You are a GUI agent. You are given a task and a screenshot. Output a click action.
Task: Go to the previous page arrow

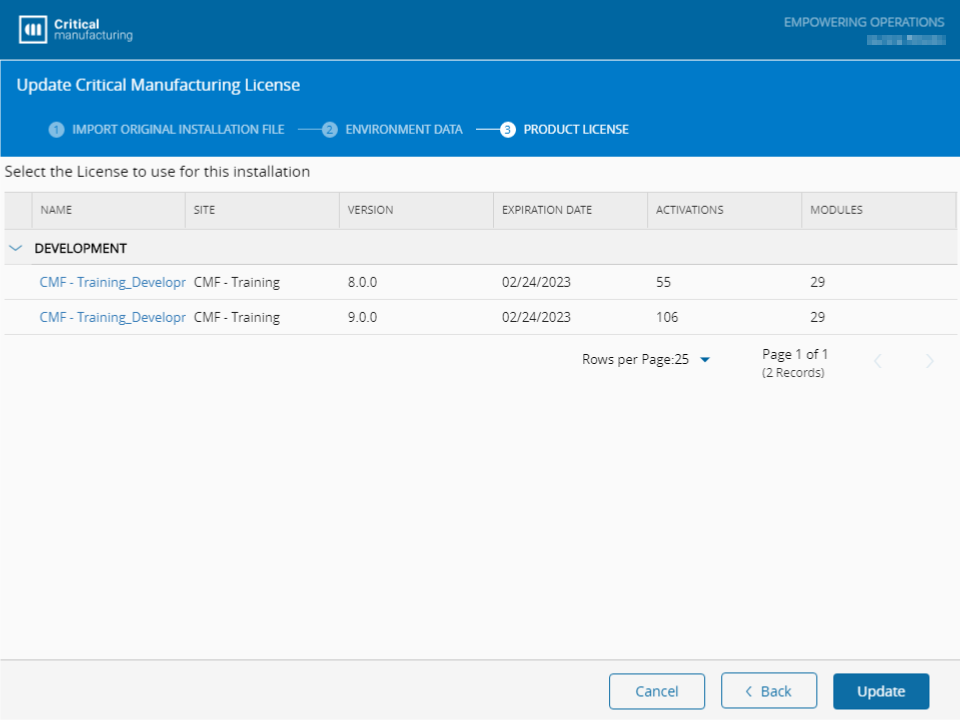pyautogui.click(x=878, y=361)
